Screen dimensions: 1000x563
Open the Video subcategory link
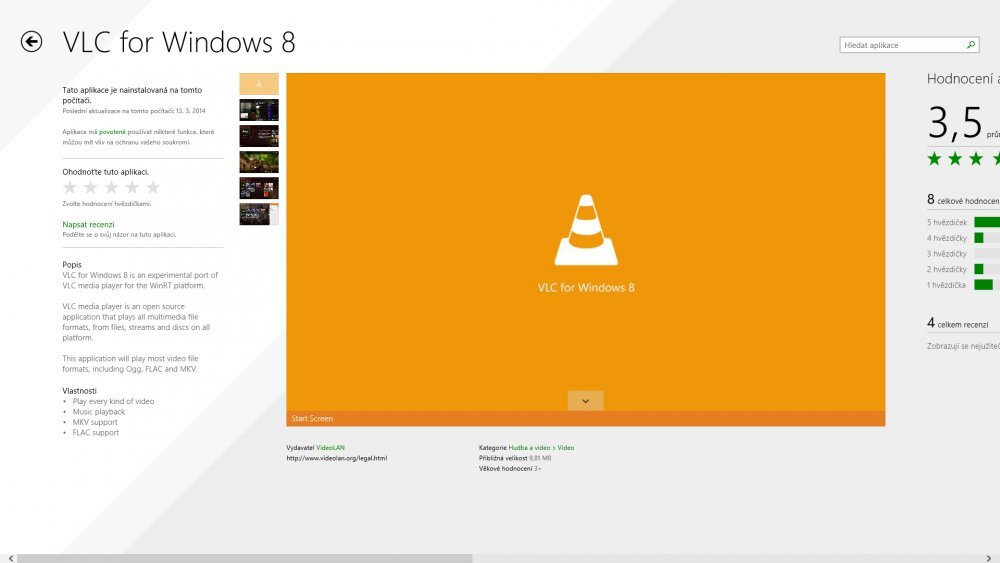566,448
